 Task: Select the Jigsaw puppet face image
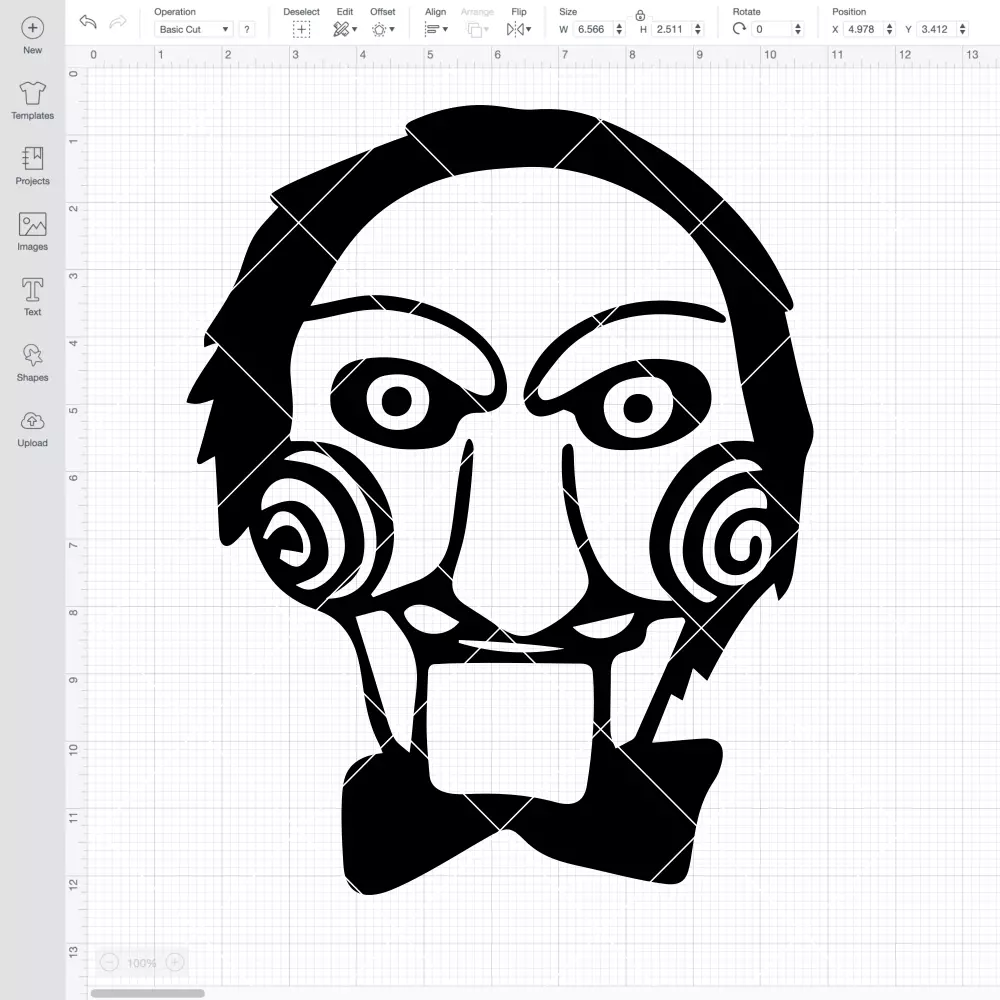click(x=500, y=500)
